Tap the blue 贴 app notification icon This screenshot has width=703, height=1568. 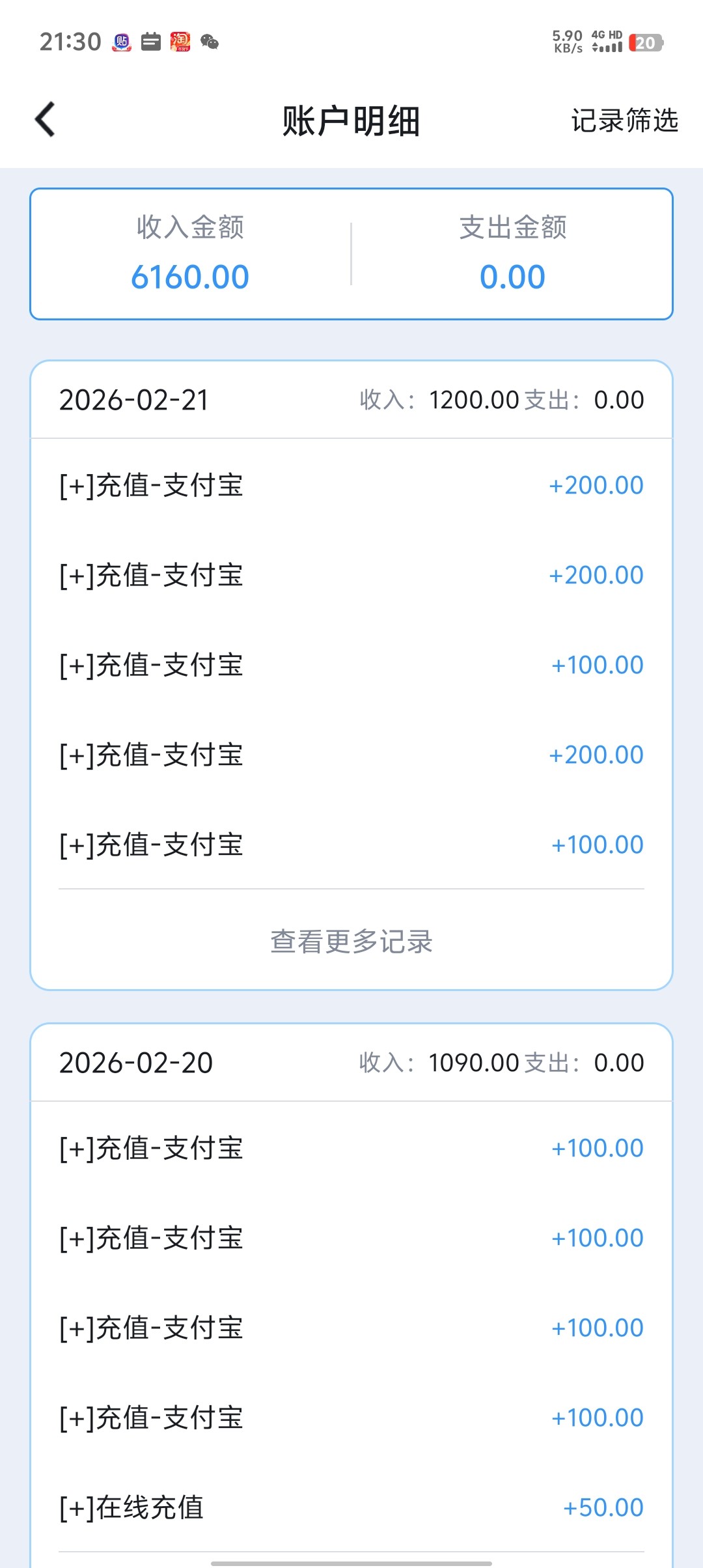pyautogui.click(x=122, y=42)
